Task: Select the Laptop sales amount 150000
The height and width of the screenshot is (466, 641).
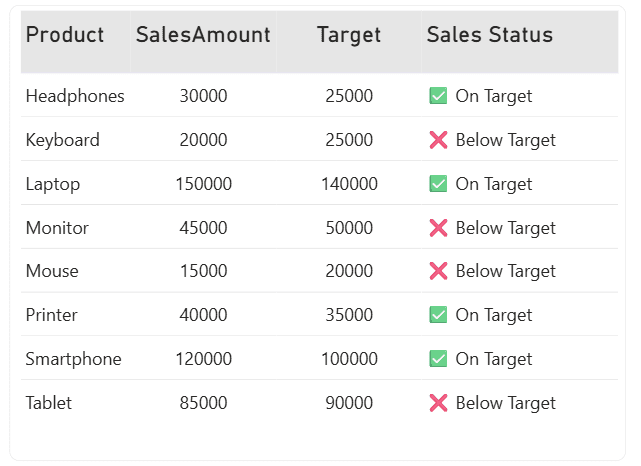Action: (203, 184)
